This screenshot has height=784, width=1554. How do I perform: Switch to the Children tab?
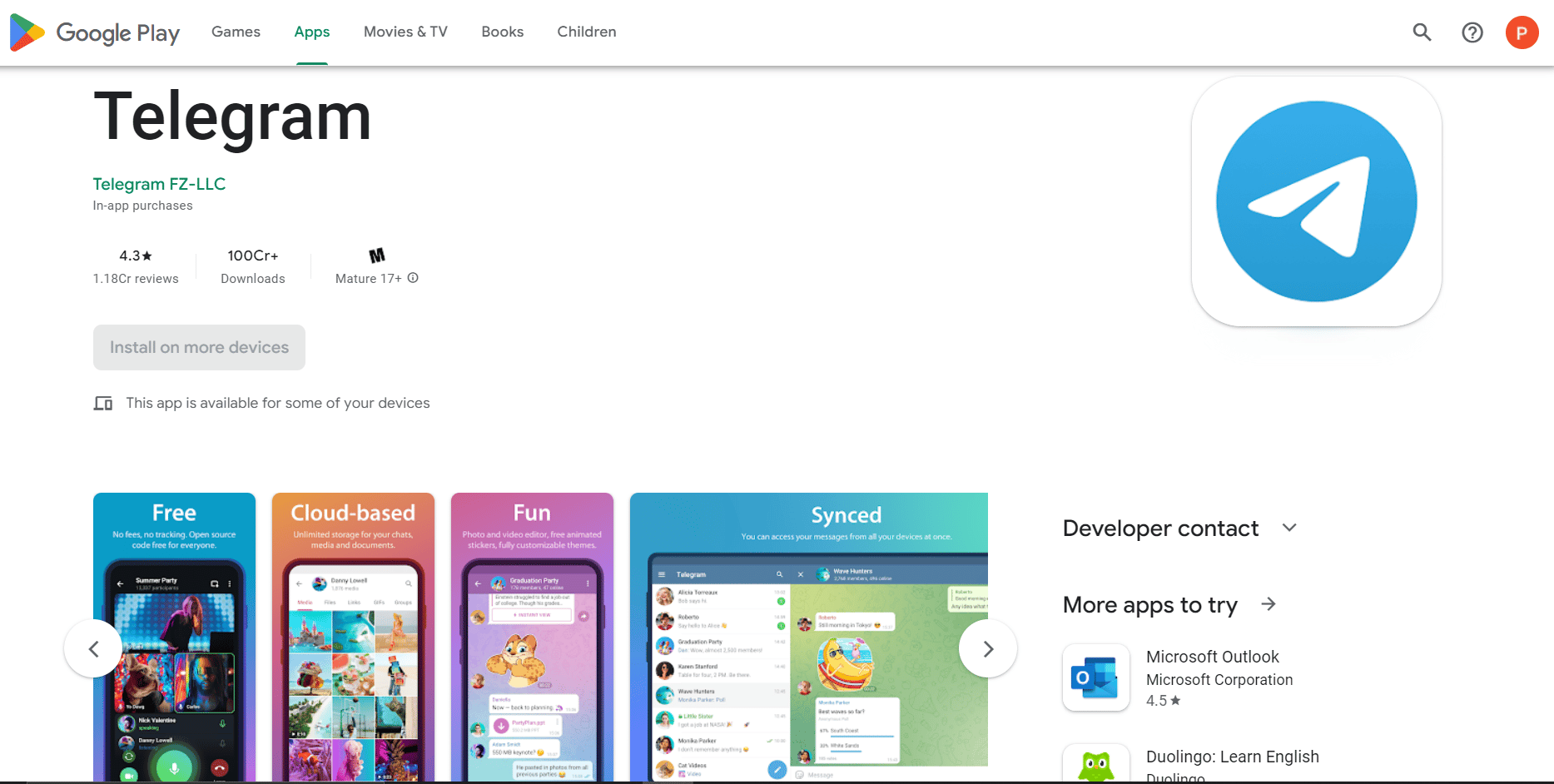587,32
